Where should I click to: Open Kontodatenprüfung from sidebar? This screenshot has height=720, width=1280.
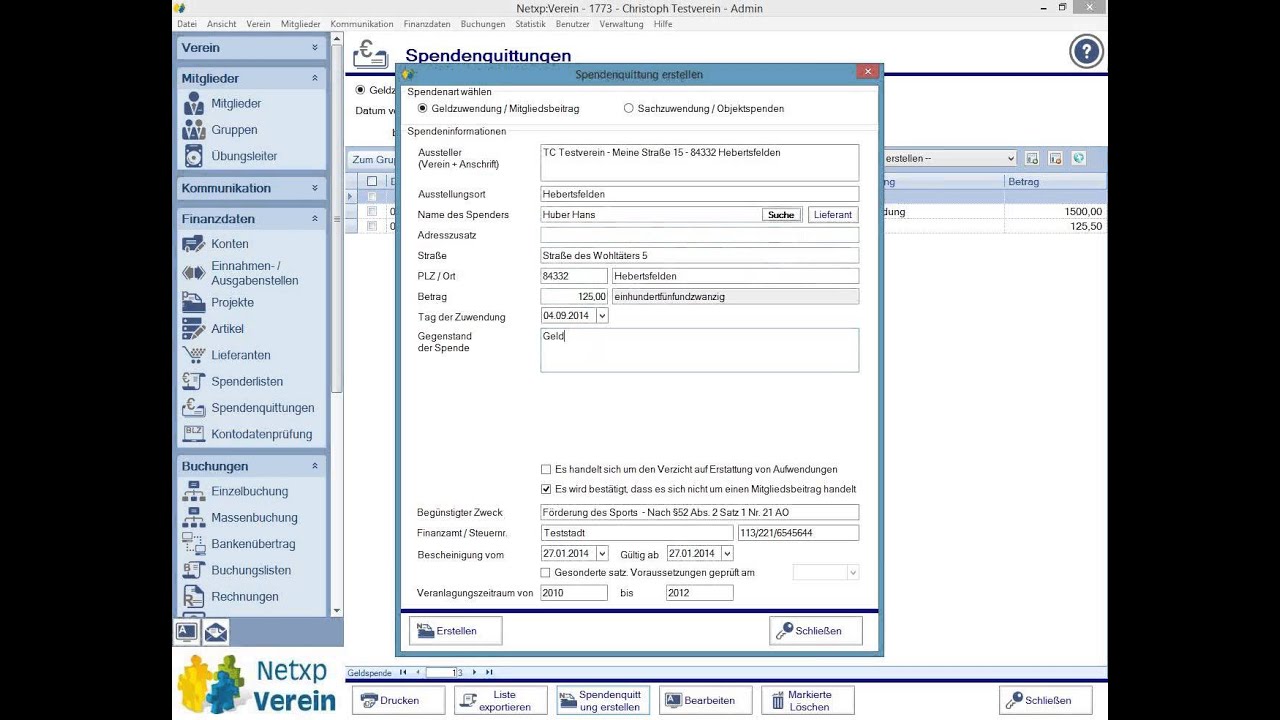194,434
